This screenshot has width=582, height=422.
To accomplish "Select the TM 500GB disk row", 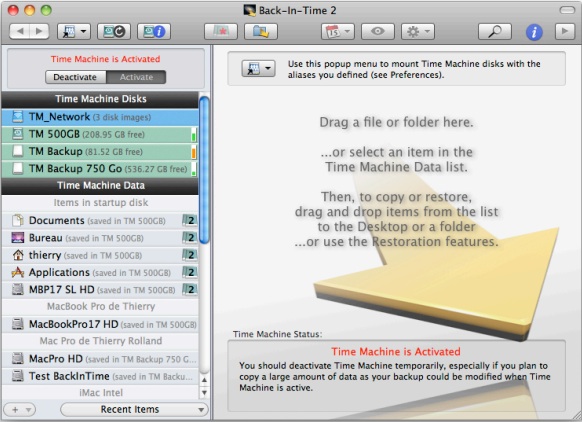I will (x=100, y=134).
